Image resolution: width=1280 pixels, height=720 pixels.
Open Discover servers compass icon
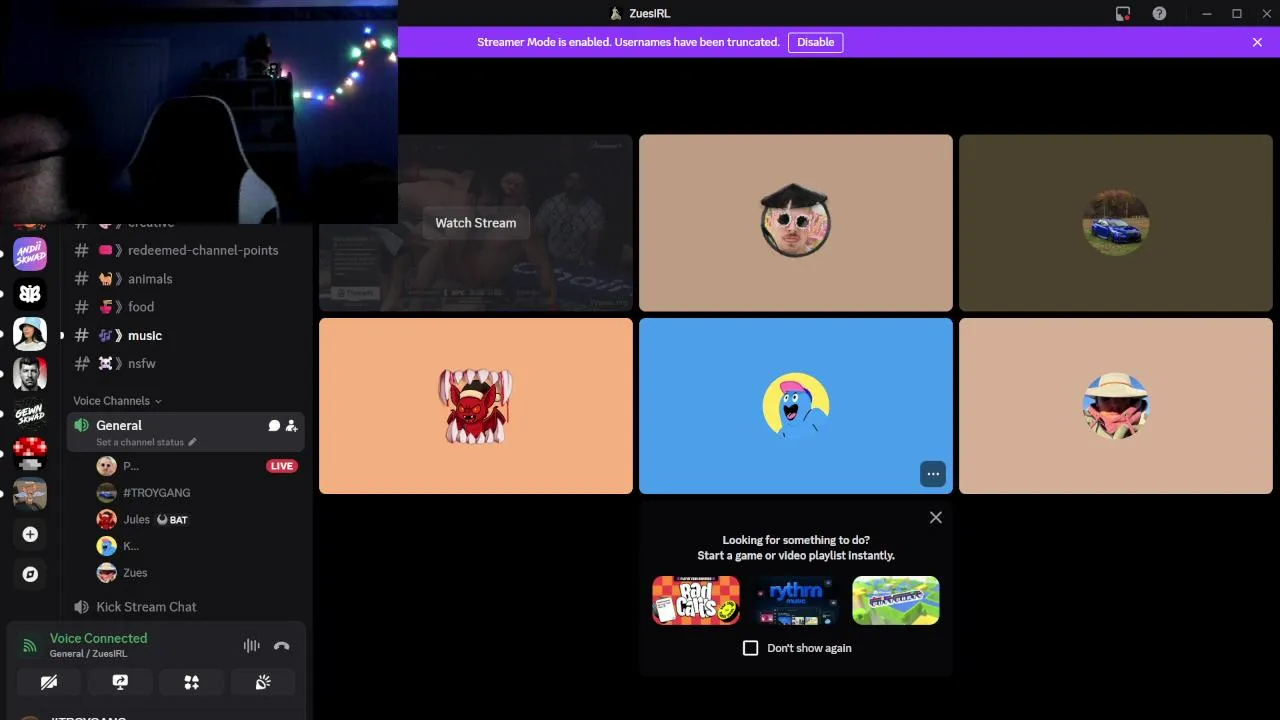[30, 574]
